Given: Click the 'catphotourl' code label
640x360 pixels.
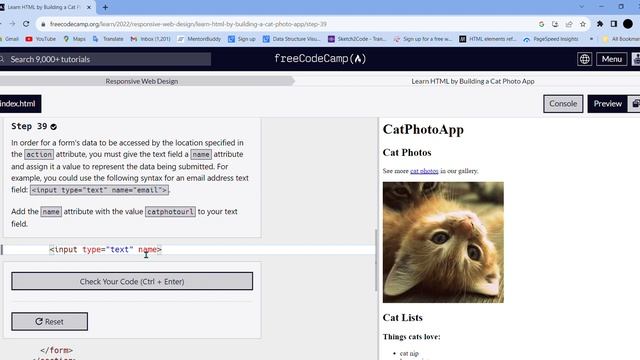Looking at the screenshot, I should click(170, 212).
